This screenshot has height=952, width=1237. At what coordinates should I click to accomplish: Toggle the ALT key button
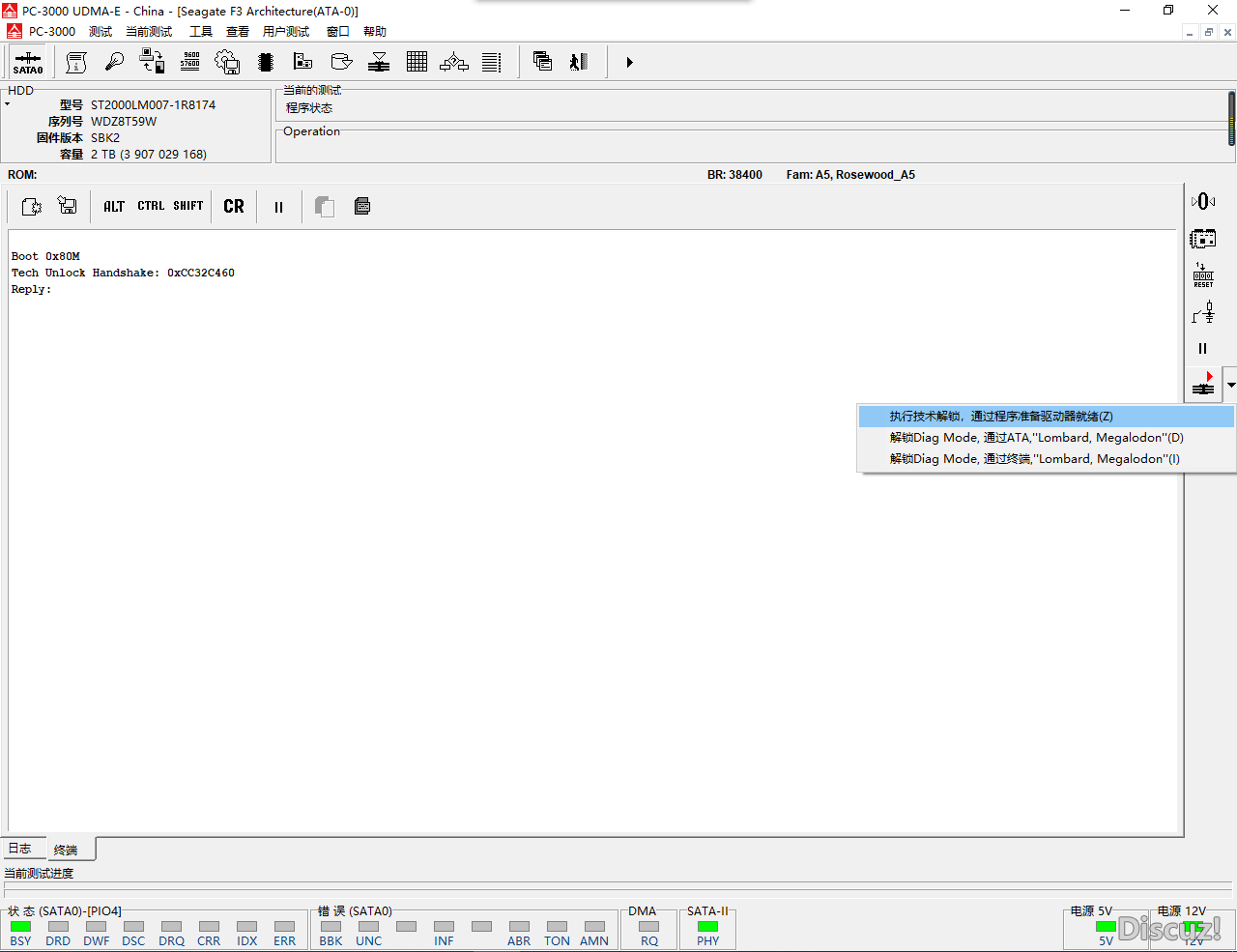click(114, 206)
